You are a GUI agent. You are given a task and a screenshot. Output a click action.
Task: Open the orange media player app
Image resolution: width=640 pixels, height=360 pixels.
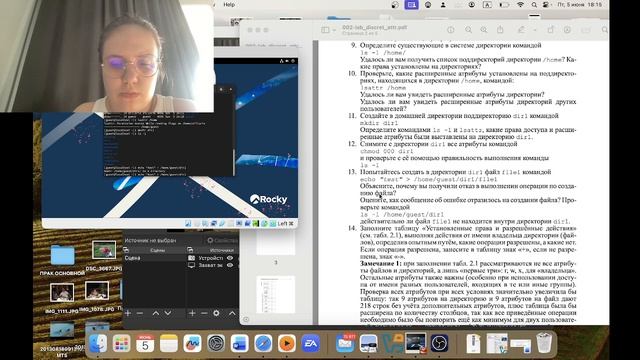(287, 343)
